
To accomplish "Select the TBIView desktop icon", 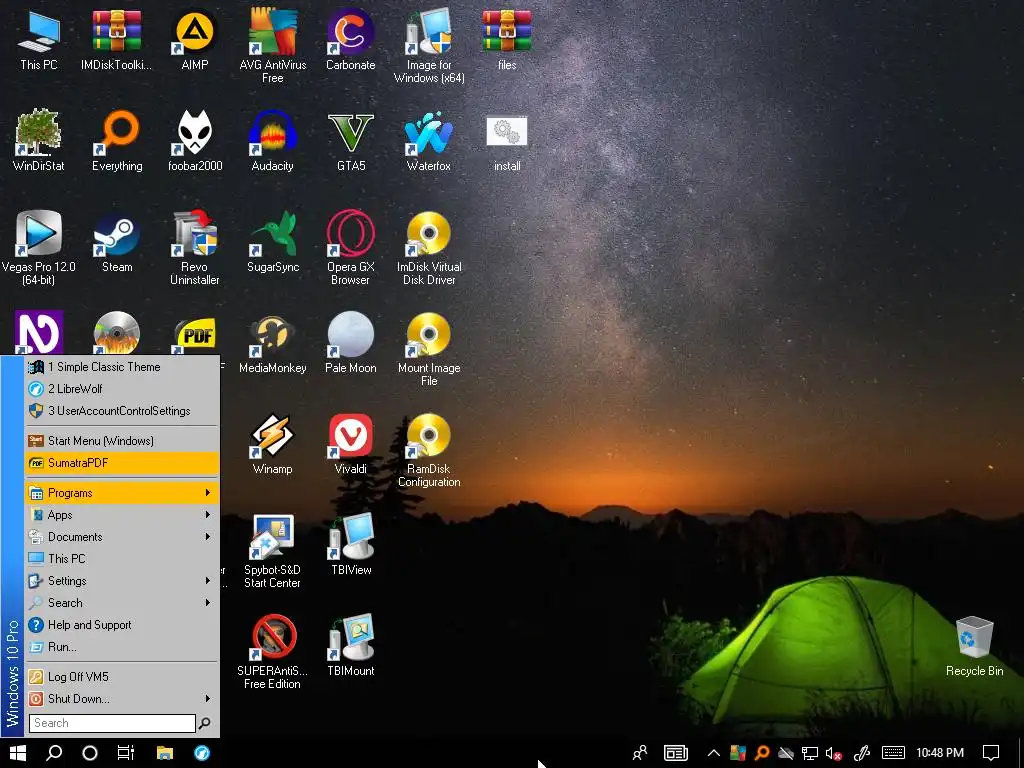I will pyautogui.click(x=351, y=545).
